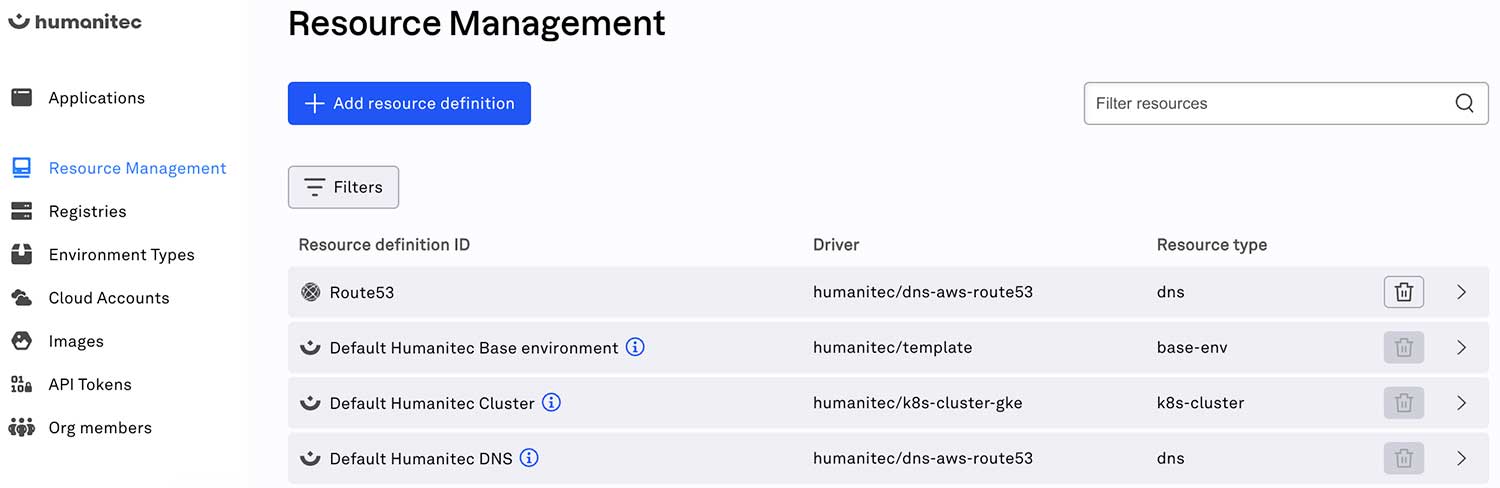Viewport: 1500px width, 488px height.
Task: Click the Cloud Accounts sidebar icon
Action: [22, 297]
